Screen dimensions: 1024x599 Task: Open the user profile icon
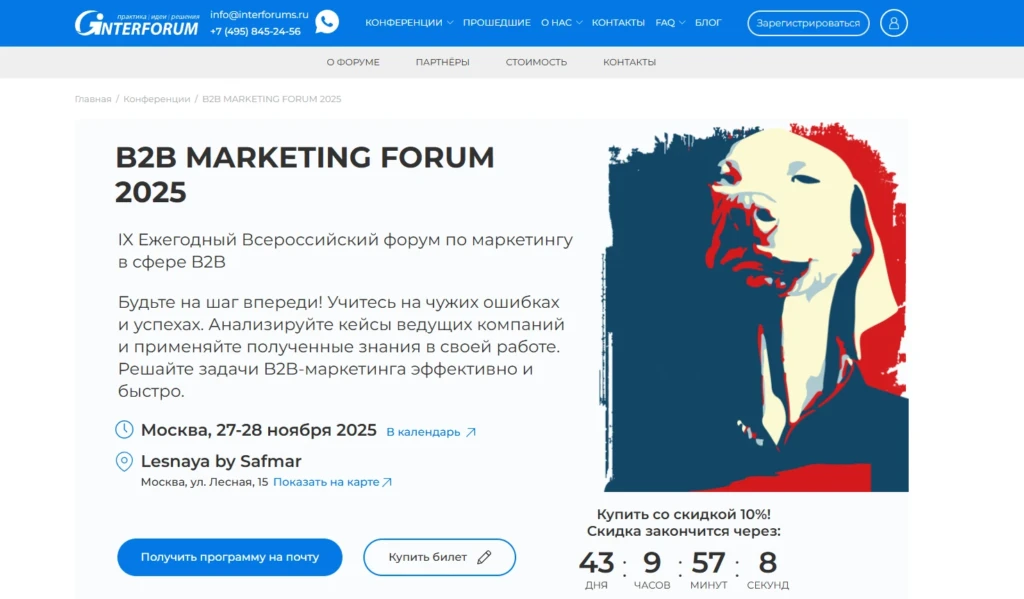tap(893, 23)
